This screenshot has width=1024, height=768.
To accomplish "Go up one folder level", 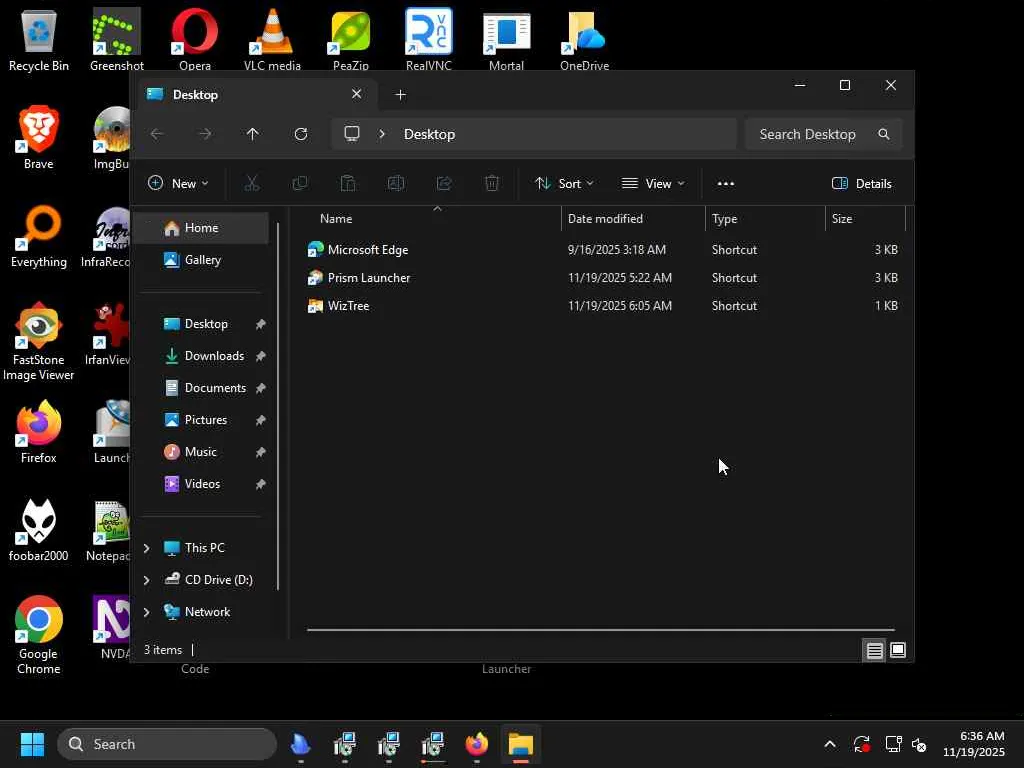I will 253,134.
